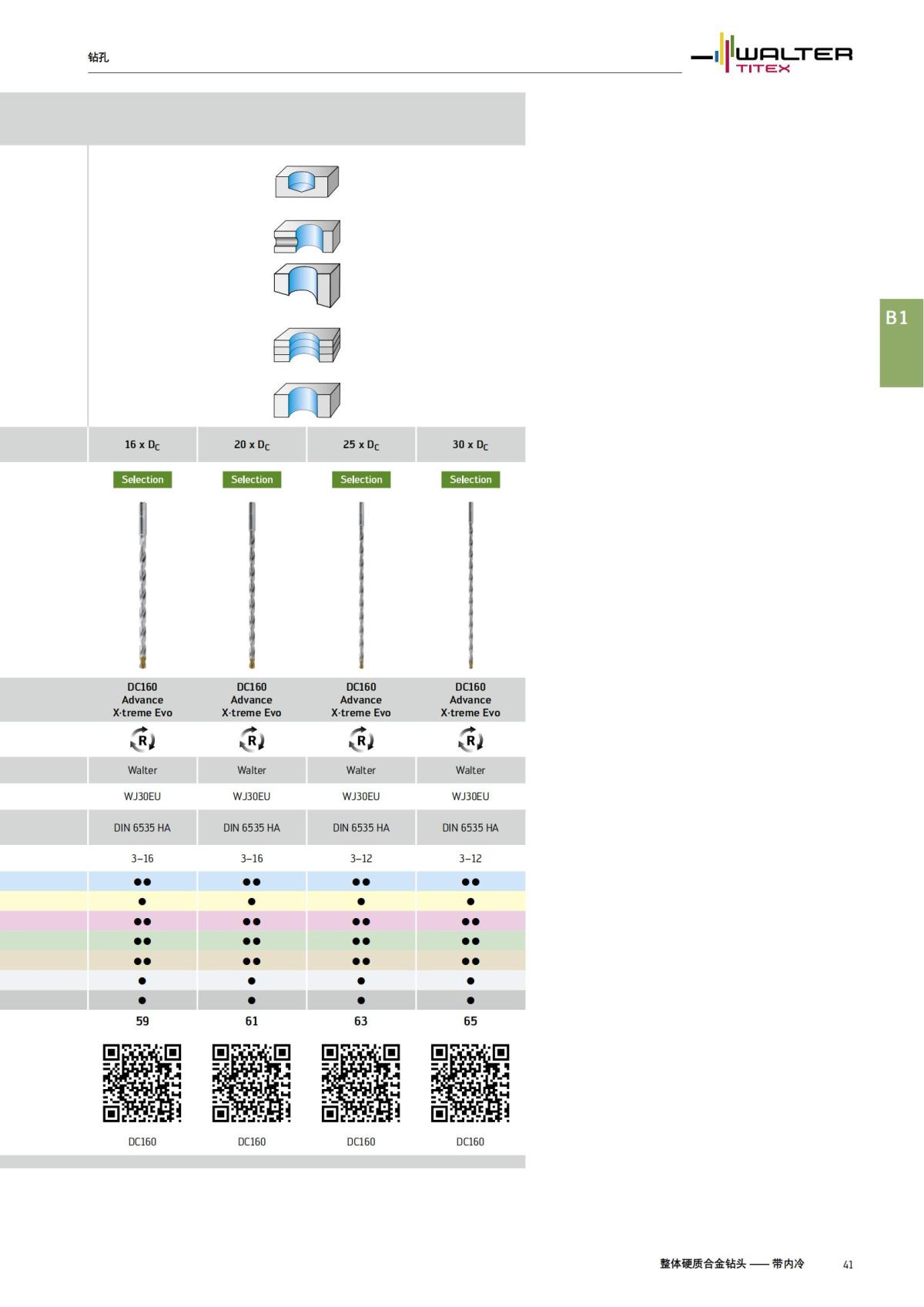Click diameter range 3–16 under 20 x Dc
924x1307 pixels.
[252, 858]
